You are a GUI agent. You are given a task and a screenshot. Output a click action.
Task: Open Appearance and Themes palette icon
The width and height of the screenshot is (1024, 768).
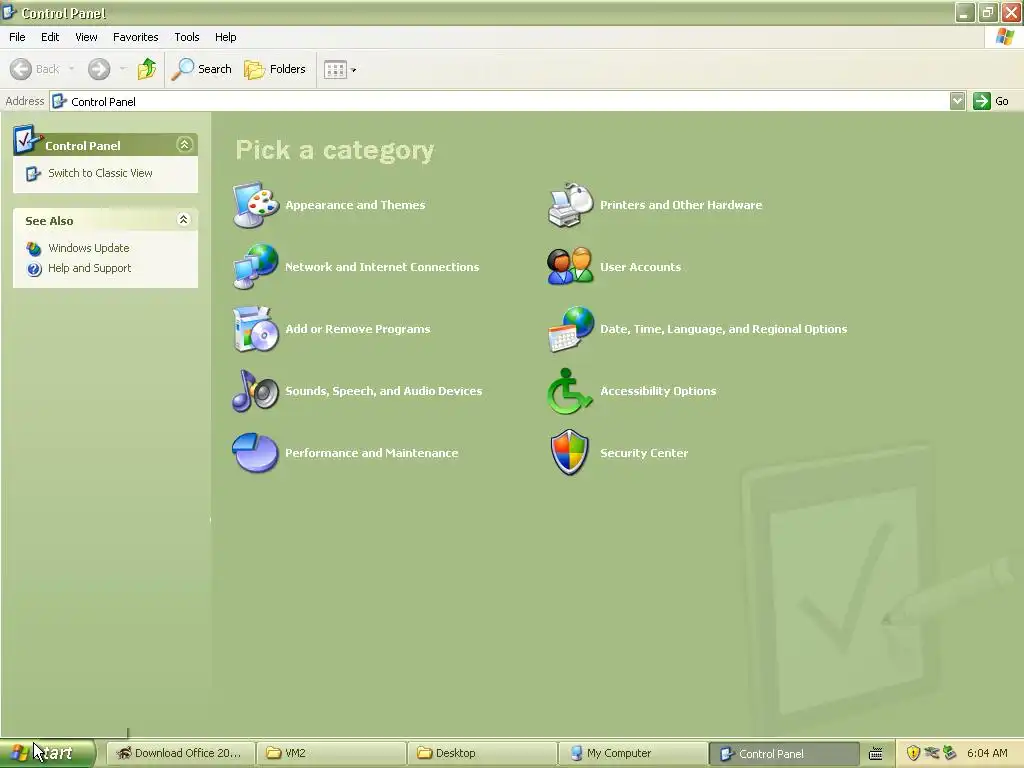[x=256, y=205]
